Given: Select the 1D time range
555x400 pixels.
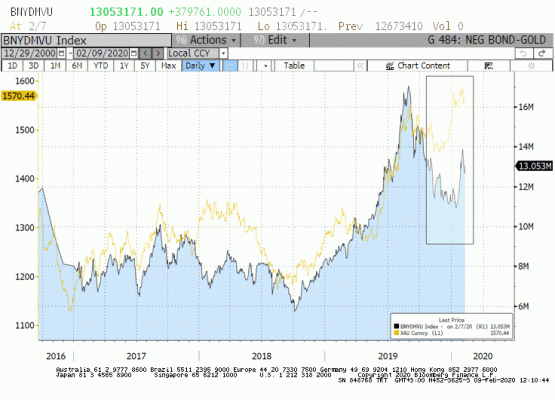Looking at the screenshot, I should [12, 66].
